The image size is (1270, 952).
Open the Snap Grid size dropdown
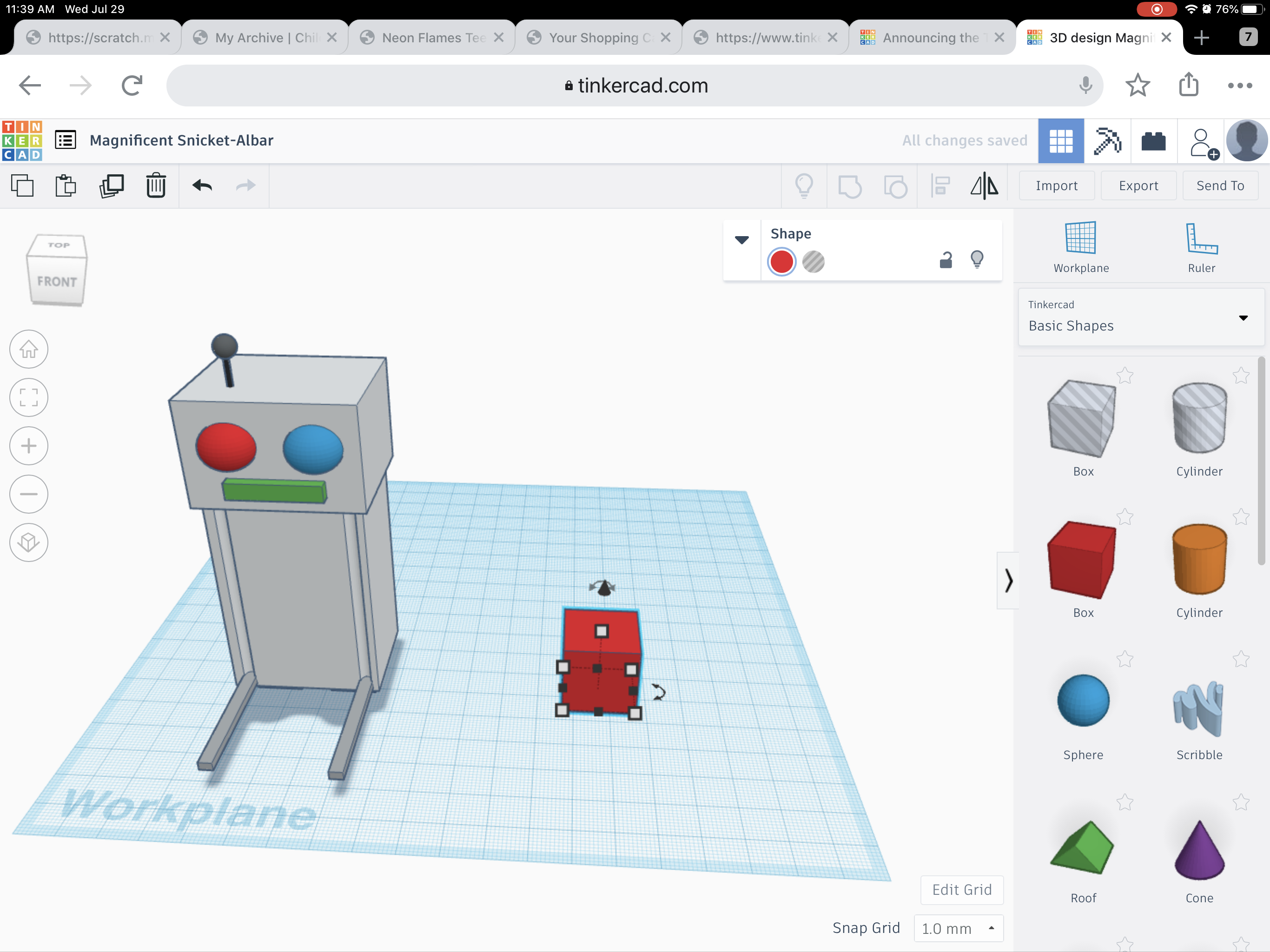[x=958, y=928]
